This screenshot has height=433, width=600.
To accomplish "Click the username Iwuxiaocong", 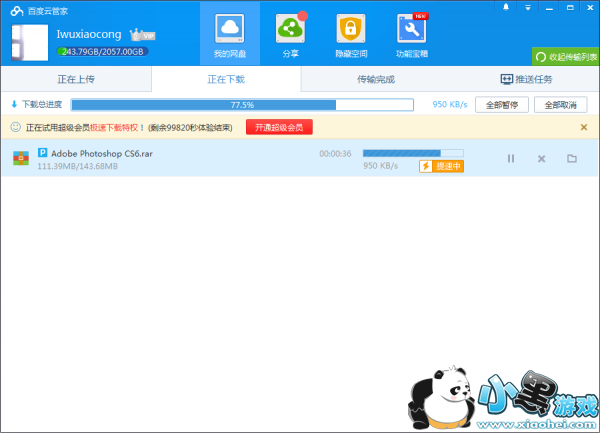I will point(89,34).
